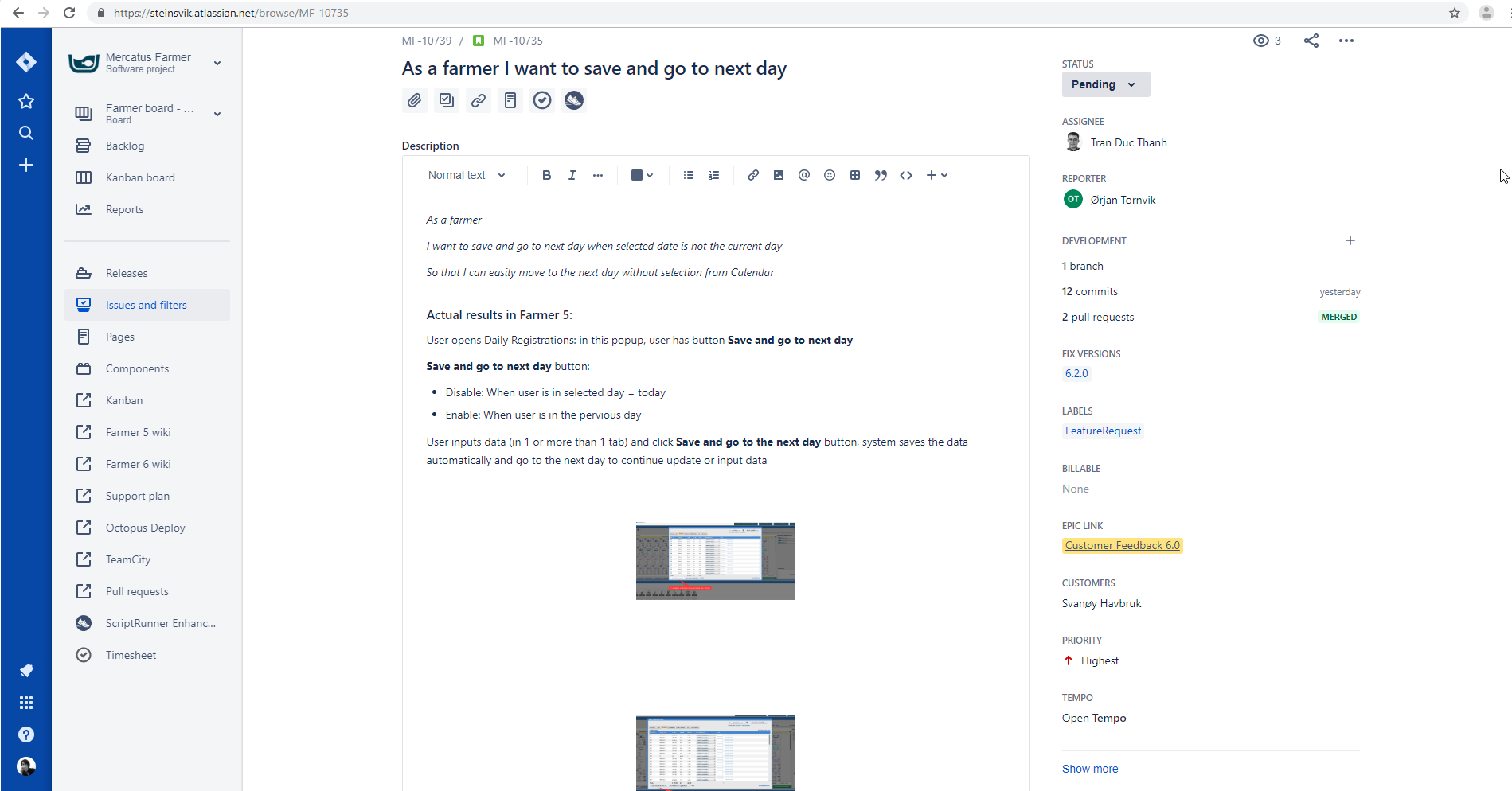Open the watchers eye icon
Screen dimensions: 1512x791
(1261, 41)
